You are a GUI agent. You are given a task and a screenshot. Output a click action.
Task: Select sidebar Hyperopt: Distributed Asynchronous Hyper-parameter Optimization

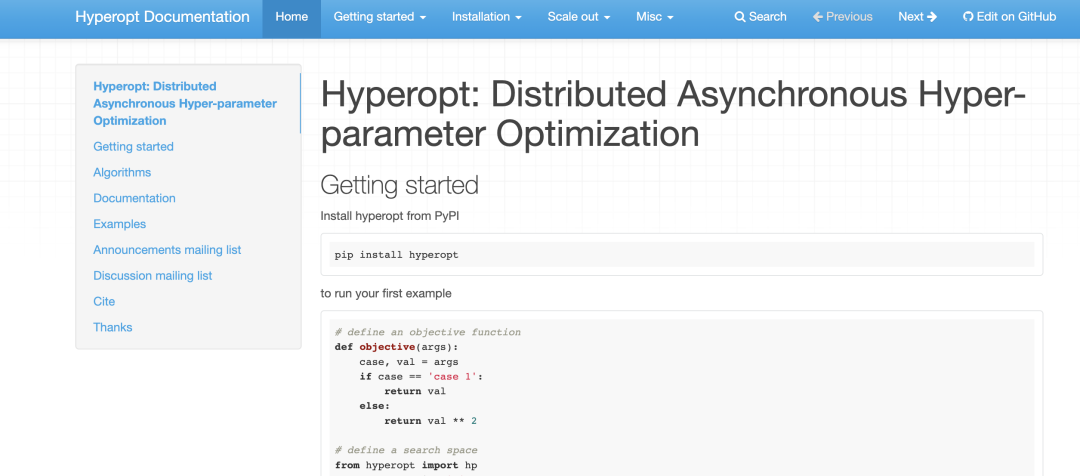[185, 103]
